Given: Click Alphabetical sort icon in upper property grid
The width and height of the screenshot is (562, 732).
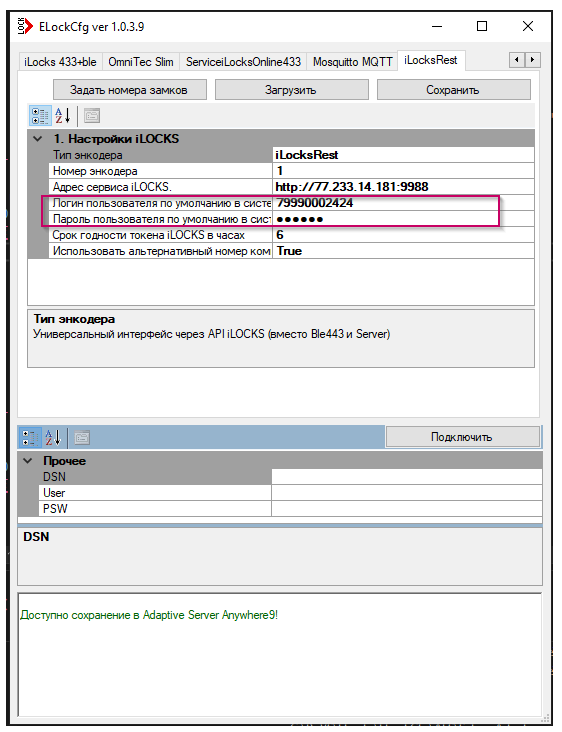Looking at the screenshot, I should 63,116.
